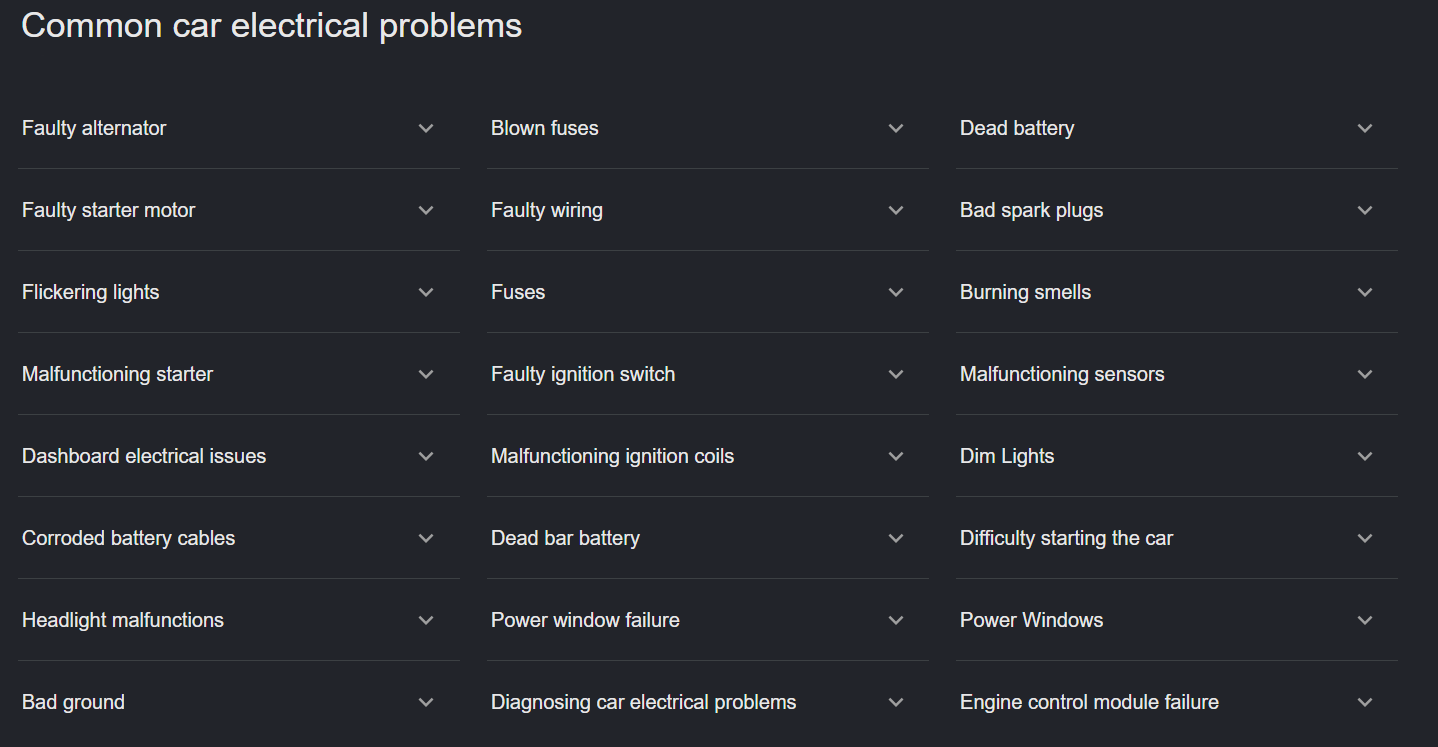Expand the Dim Lights entry
This screenshot has width=1438, height=747.
tap(1365, 456)
